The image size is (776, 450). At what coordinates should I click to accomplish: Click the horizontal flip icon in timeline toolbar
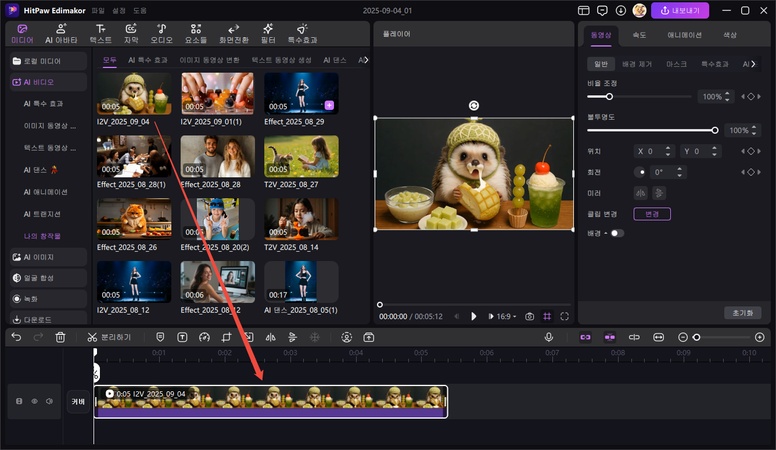coord(270,337)
